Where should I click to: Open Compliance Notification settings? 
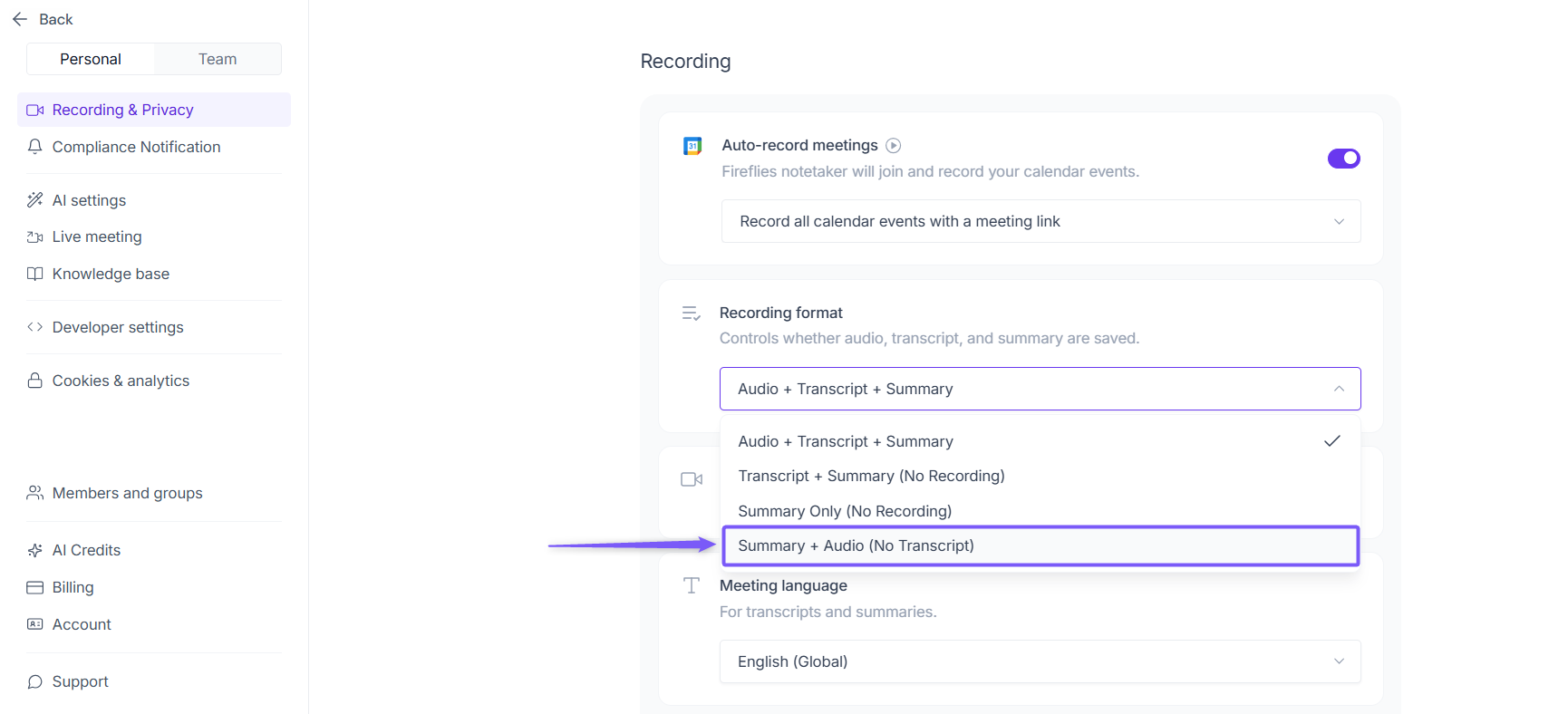(136, 147)
